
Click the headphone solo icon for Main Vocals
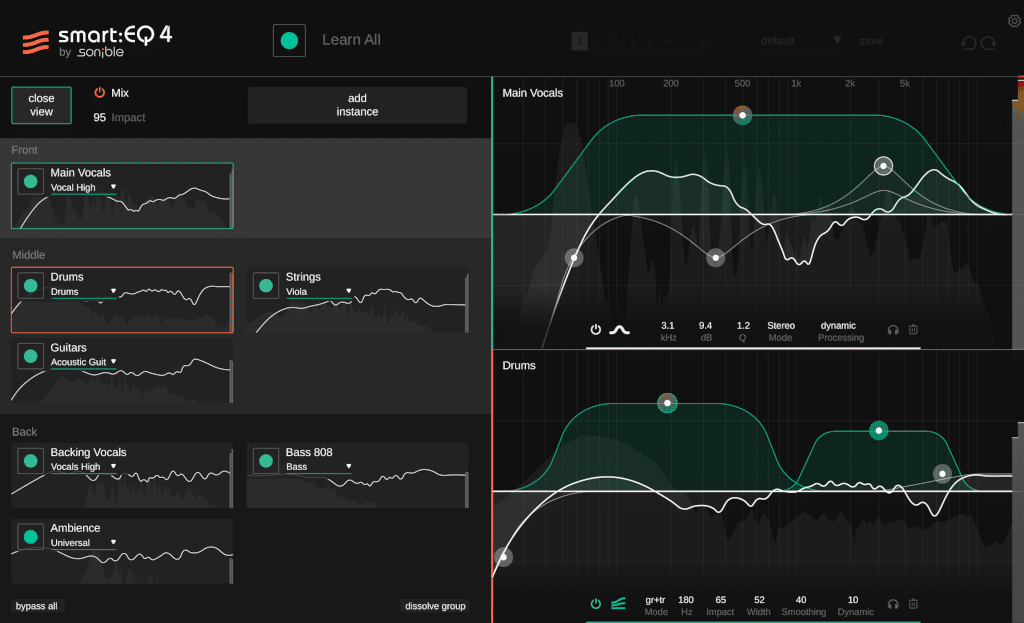pyautogui.click(x=893, y=329)
